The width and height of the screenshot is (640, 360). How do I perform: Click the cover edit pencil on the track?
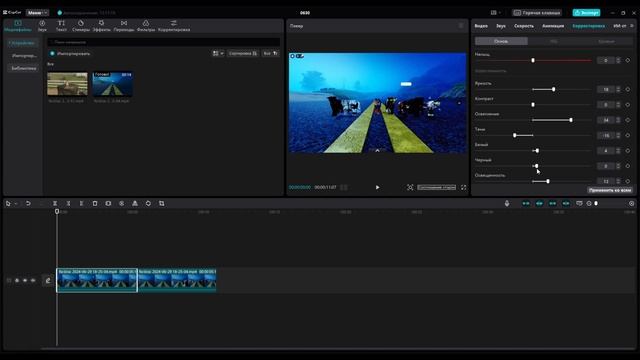point(48,280)
